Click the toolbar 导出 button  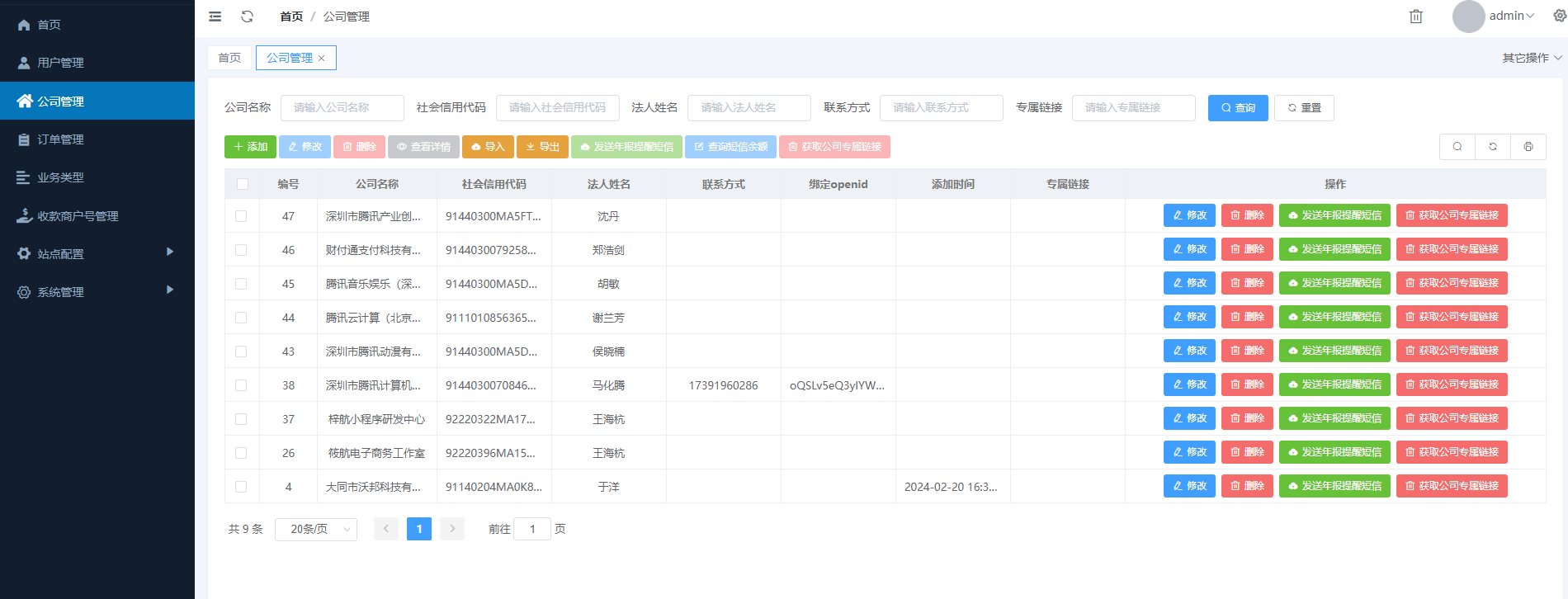[x=542, y=147]
